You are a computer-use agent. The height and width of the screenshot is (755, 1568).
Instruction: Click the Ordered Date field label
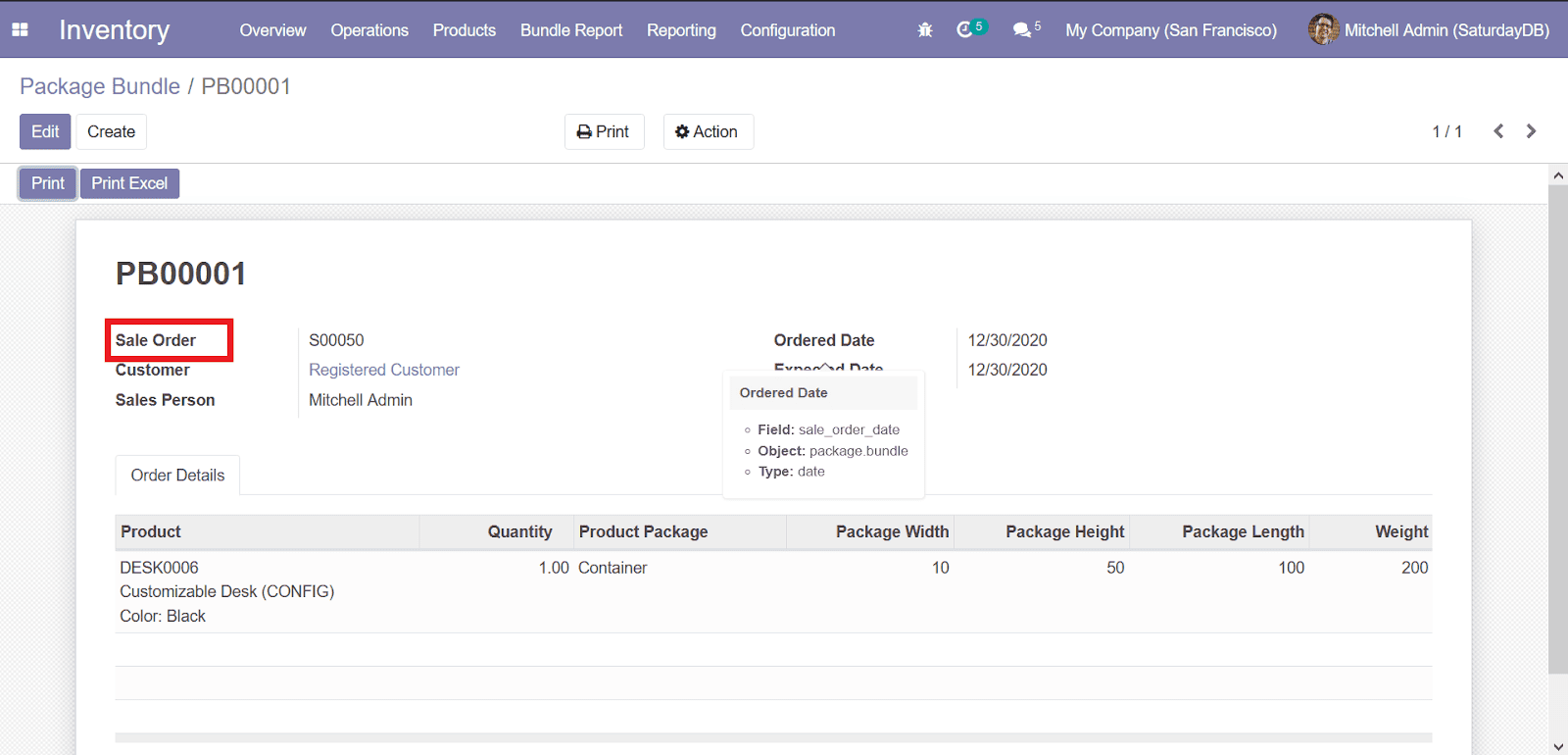[x=824, y=340]
